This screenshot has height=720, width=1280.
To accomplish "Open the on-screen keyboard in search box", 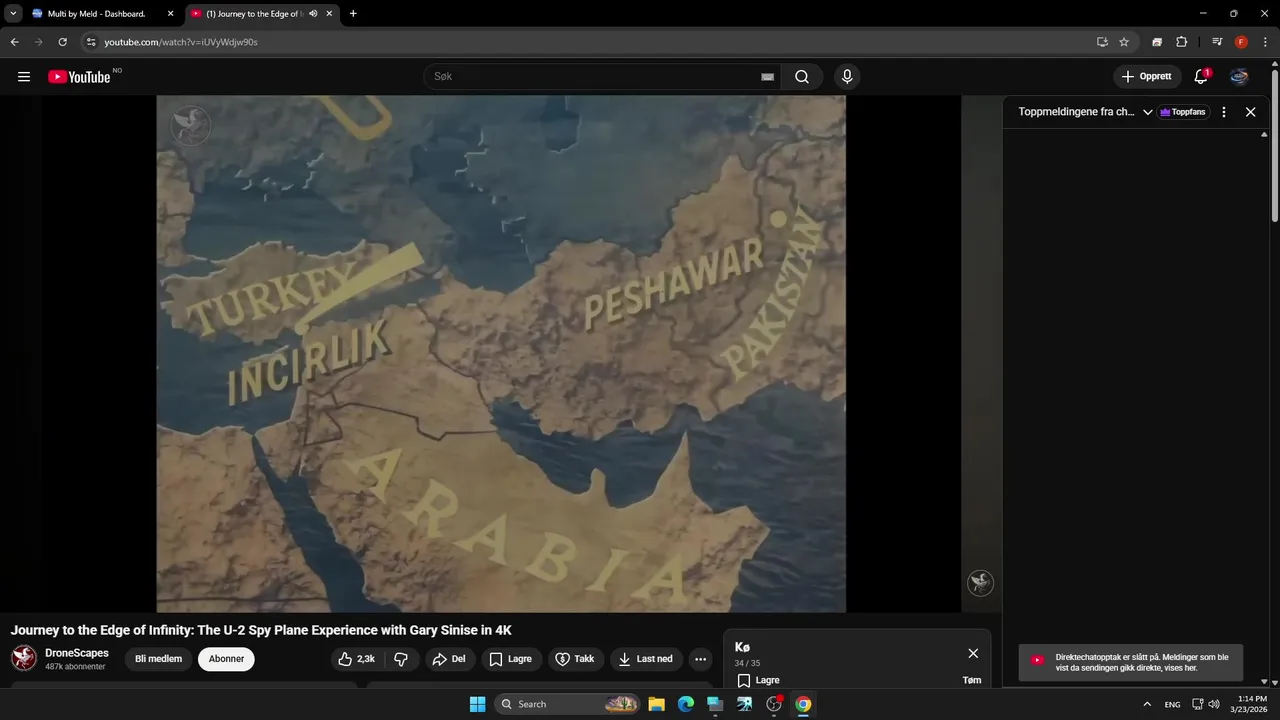I will tap(767, 77).
